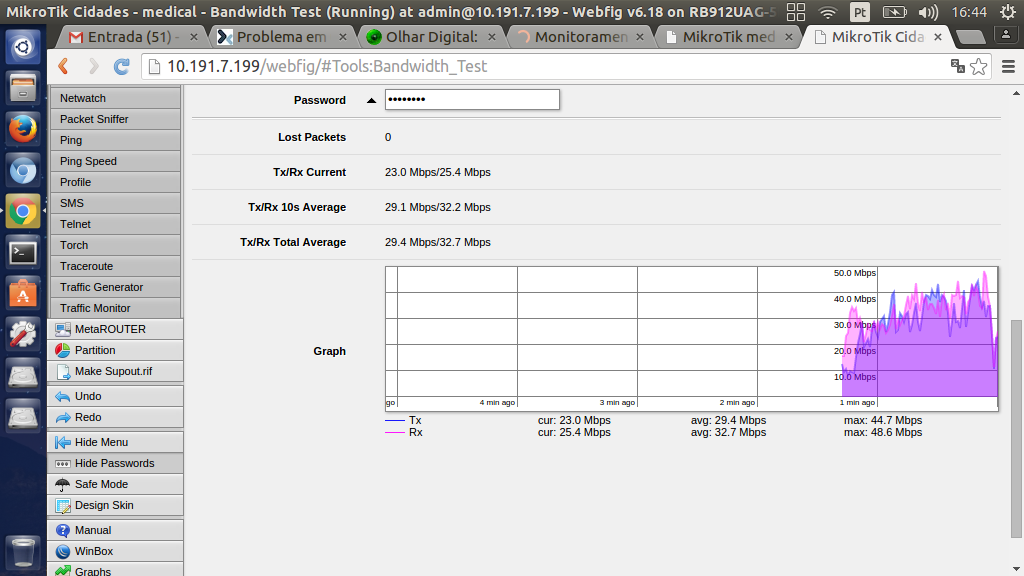Click inside the Password input field
The width and height of the screenshot is (1024, 576).
[472, 99]
